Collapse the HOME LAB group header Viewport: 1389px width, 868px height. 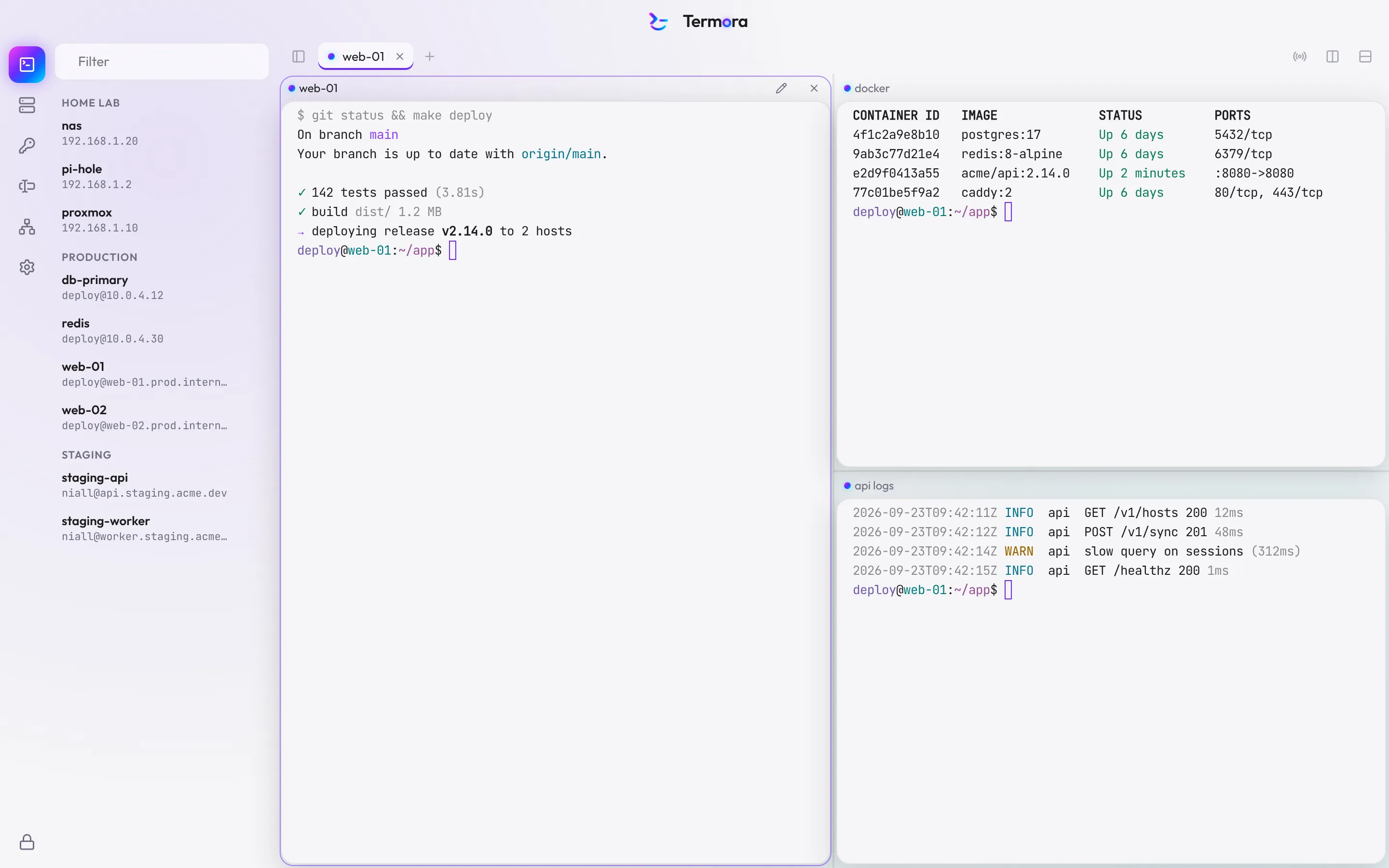91,103
